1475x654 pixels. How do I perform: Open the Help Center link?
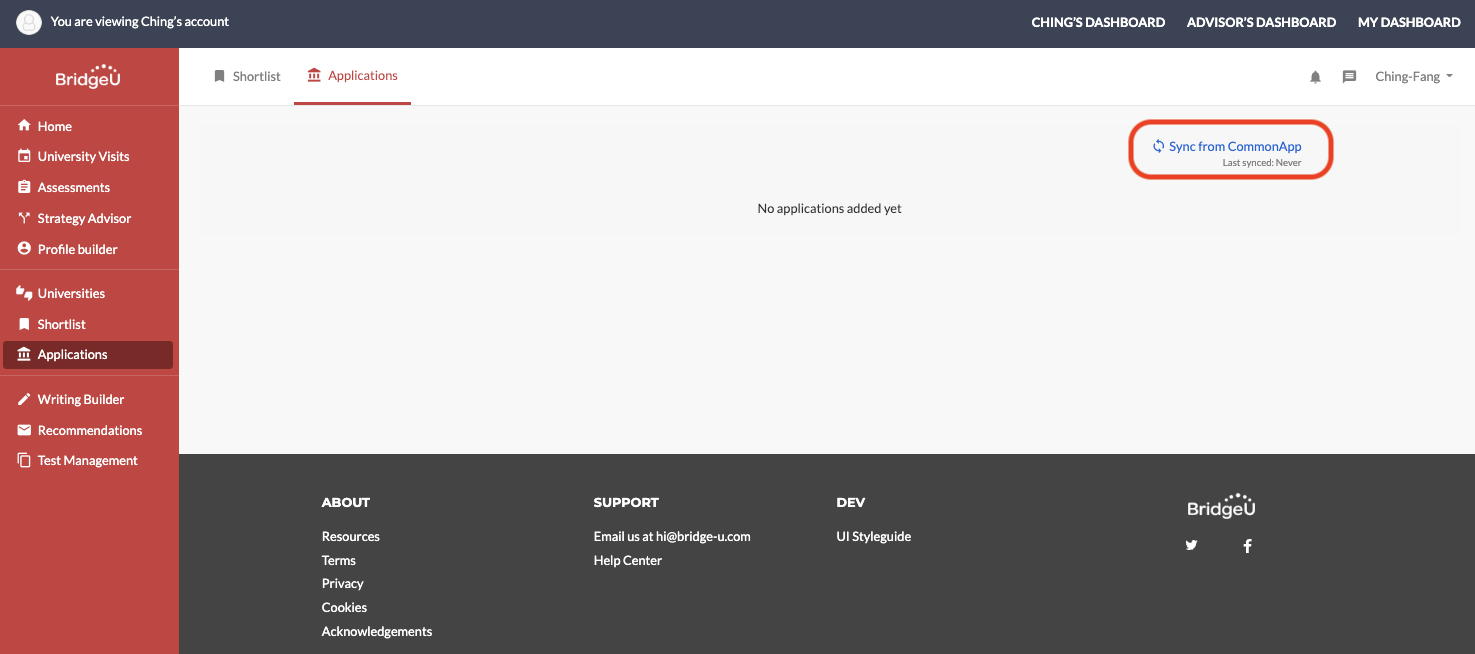coord(627,560)
